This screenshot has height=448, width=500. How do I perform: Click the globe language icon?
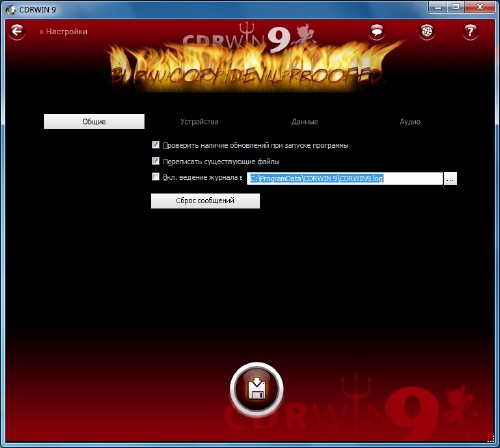click(x=427, y=32)
